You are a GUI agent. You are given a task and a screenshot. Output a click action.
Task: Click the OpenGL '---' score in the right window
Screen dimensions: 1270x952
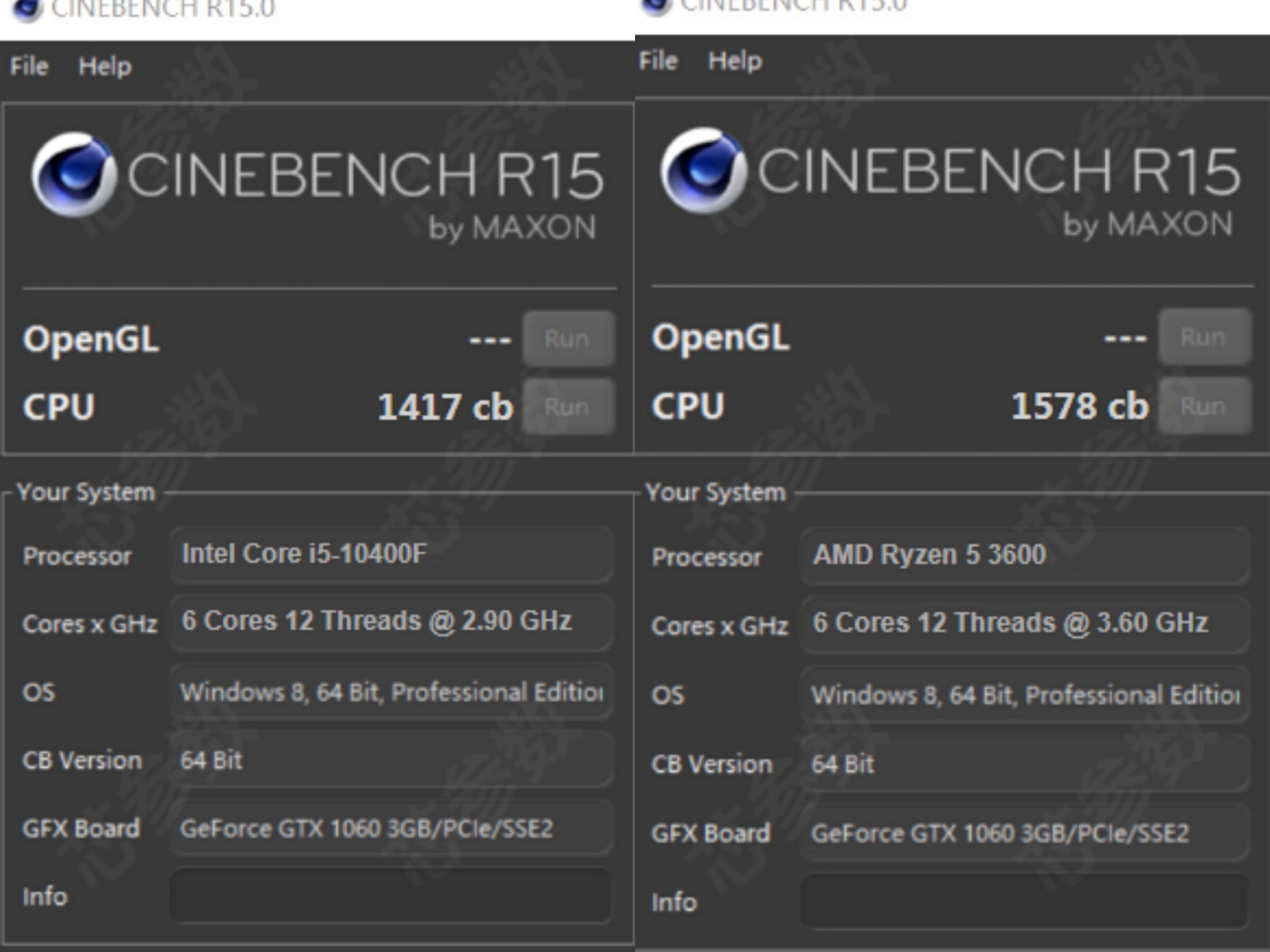point(1126,338)
